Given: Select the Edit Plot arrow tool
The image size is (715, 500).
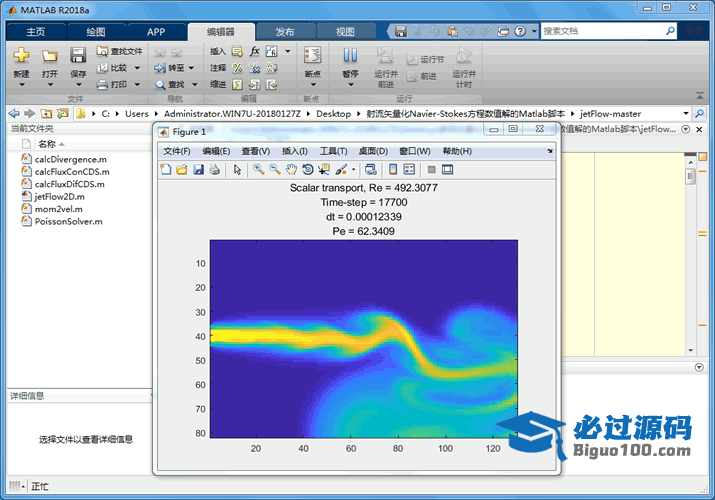Looking at the screenshot, I should tap(237, 170).
